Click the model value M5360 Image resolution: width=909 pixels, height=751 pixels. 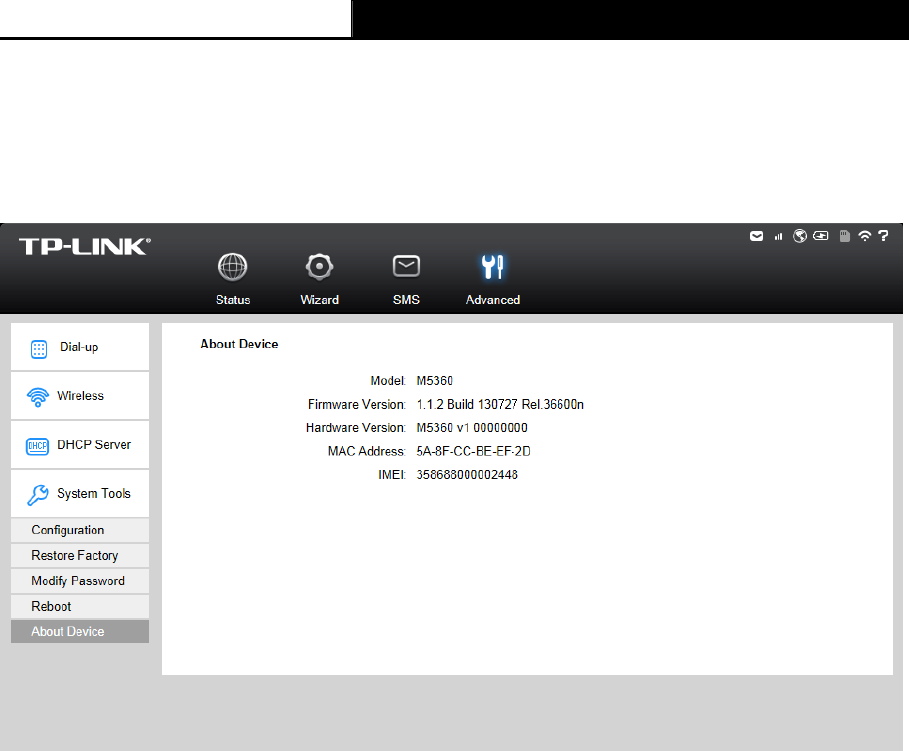(x=435, y=381)
